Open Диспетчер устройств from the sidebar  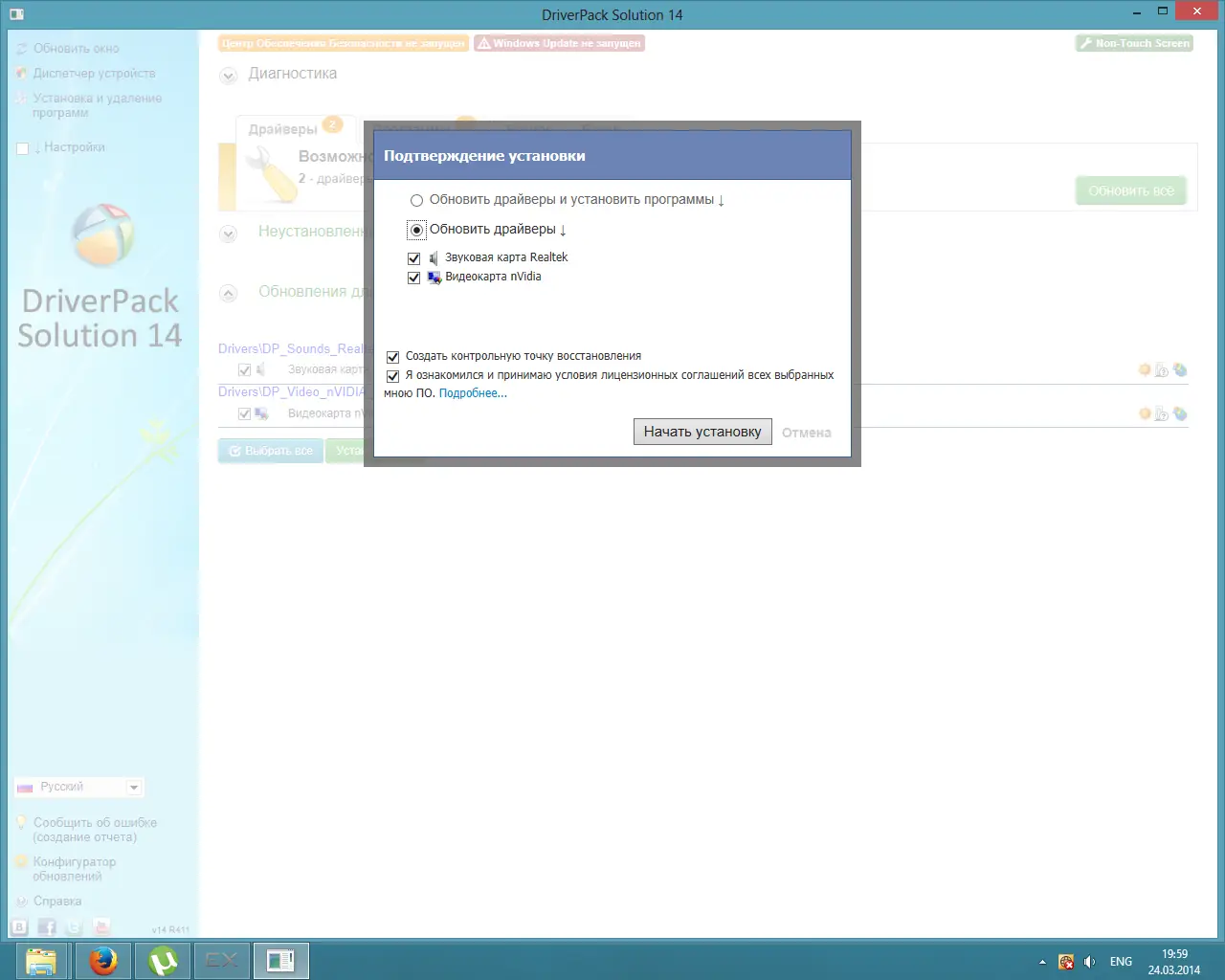pyautogui.click(x=94, y=73)
